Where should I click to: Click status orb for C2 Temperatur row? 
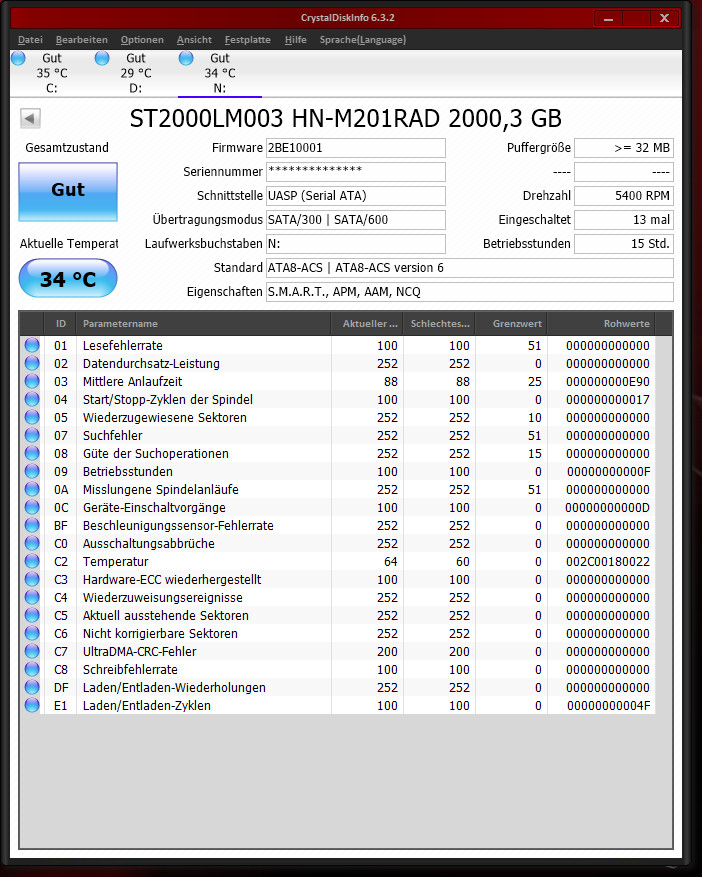tap(32, 562)
